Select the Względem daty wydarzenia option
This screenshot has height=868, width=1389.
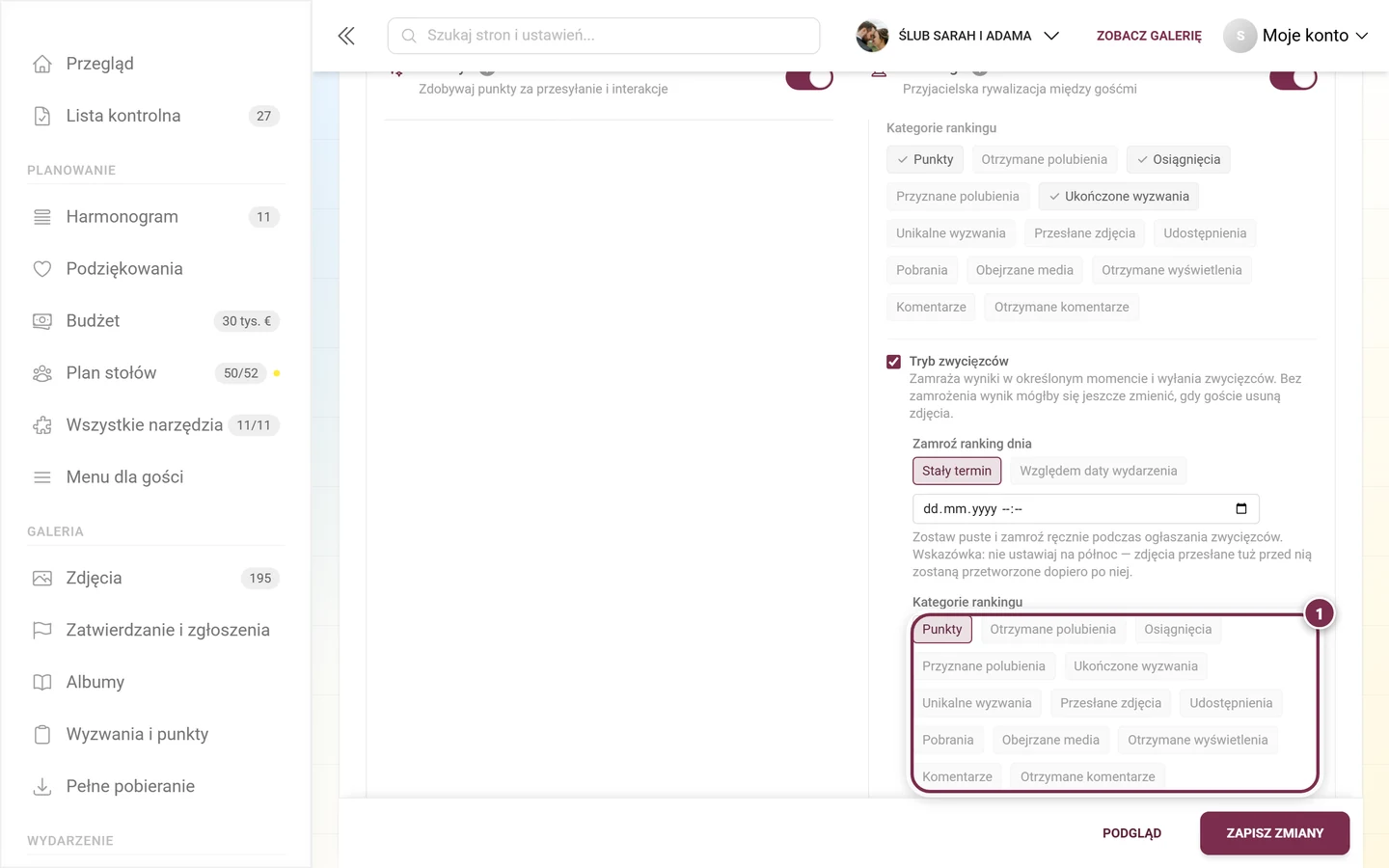(1099, 471)
